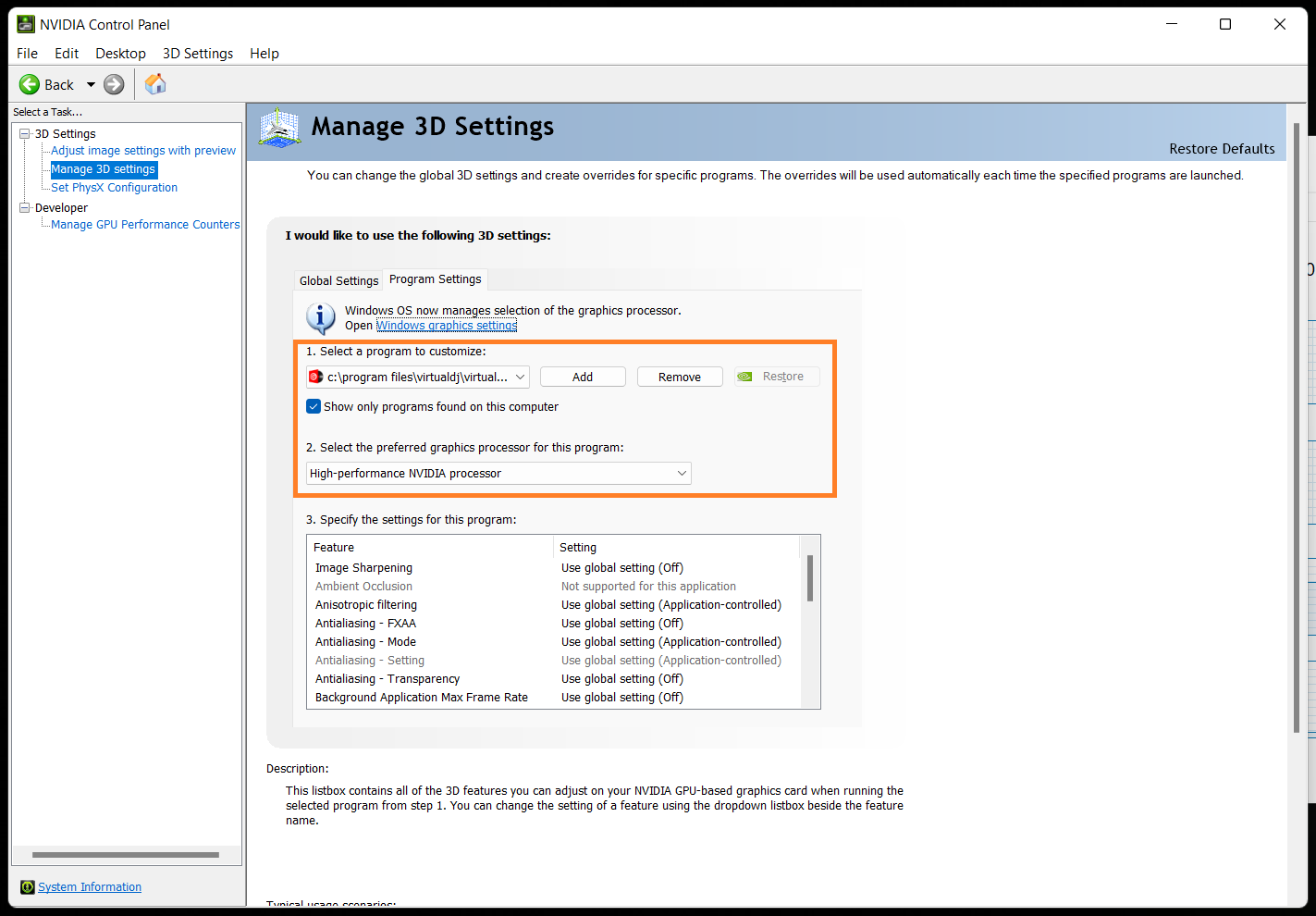Image resolution: width=1316 pixels, height=916 pixels.
Task: Click the Restore Defaults link
Action: [x=1222, y=149]
